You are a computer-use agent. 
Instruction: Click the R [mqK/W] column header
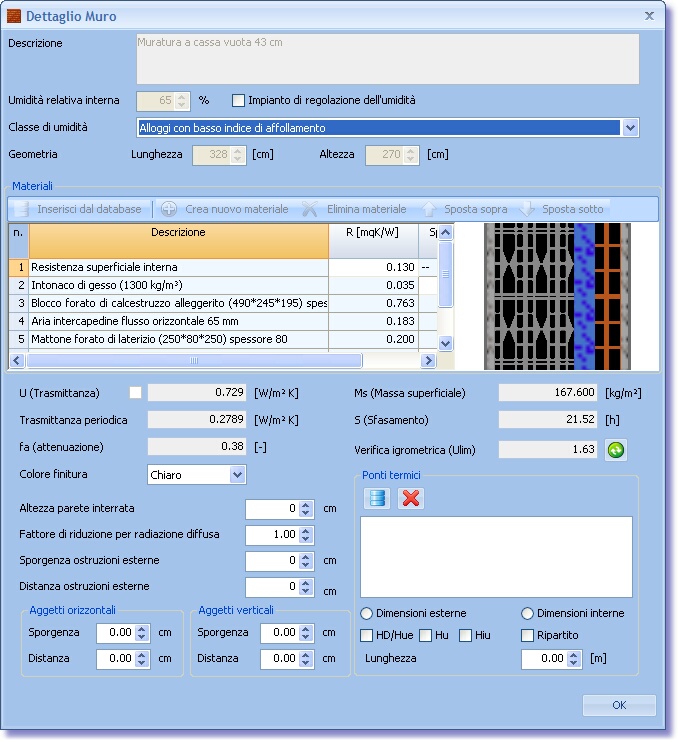[x=373, y=241]
